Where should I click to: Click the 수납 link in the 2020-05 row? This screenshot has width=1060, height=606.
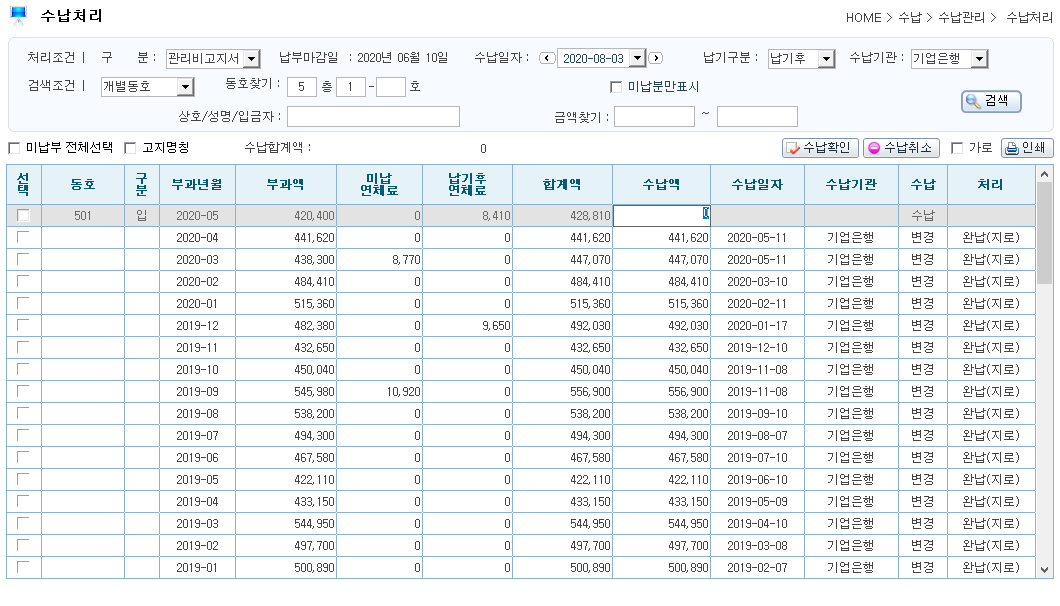coord(923,216)
